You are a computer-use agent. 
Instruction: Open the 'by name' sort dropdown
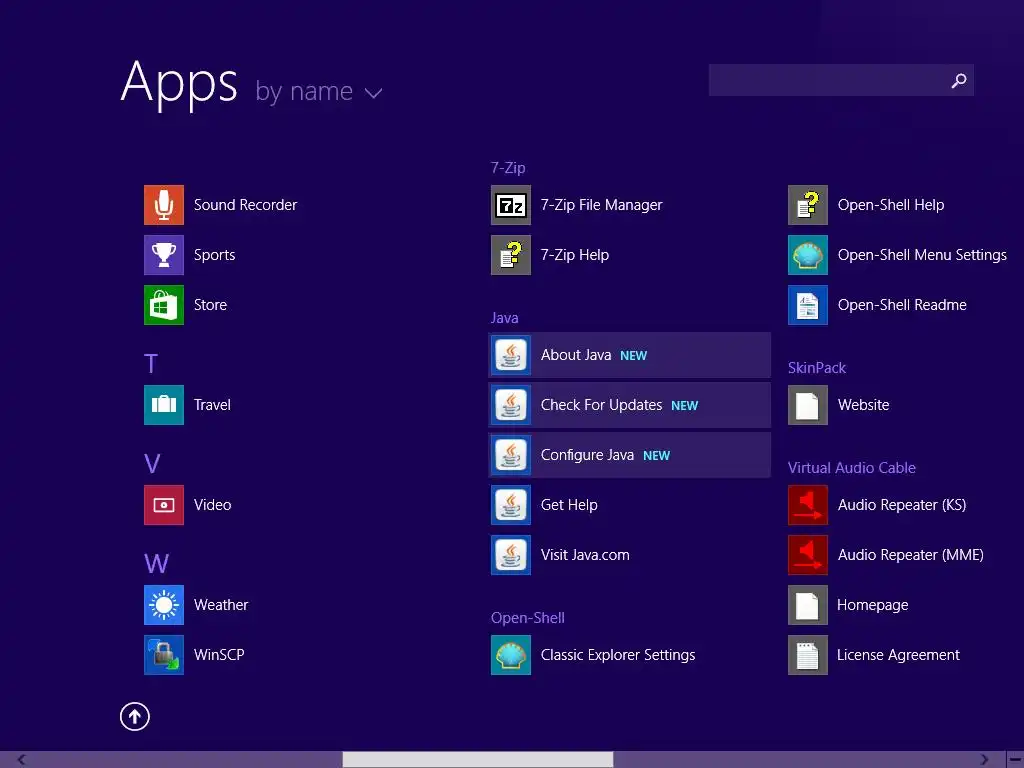pyautogui.click(x=319, y=91)
